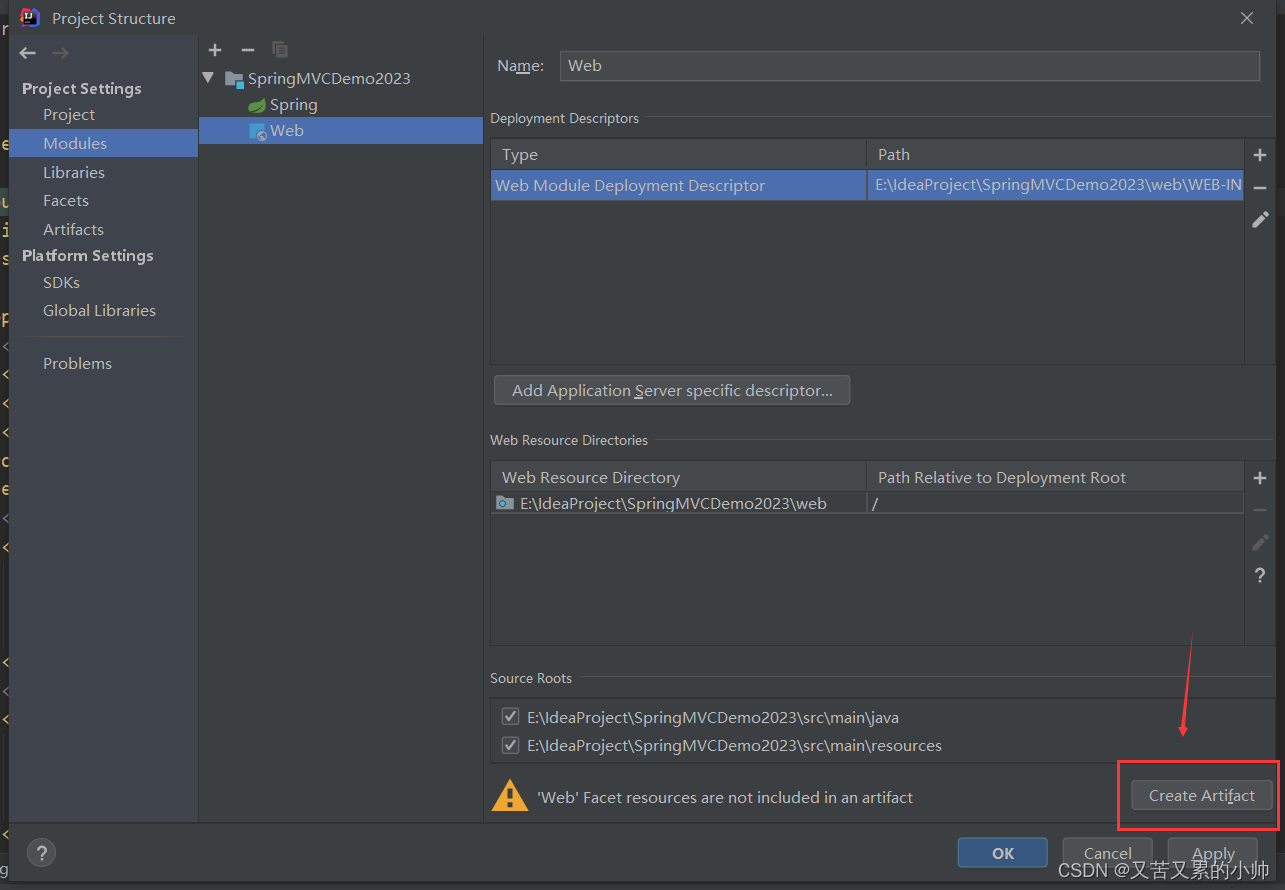Click the Web facet icon

point(257,131)
